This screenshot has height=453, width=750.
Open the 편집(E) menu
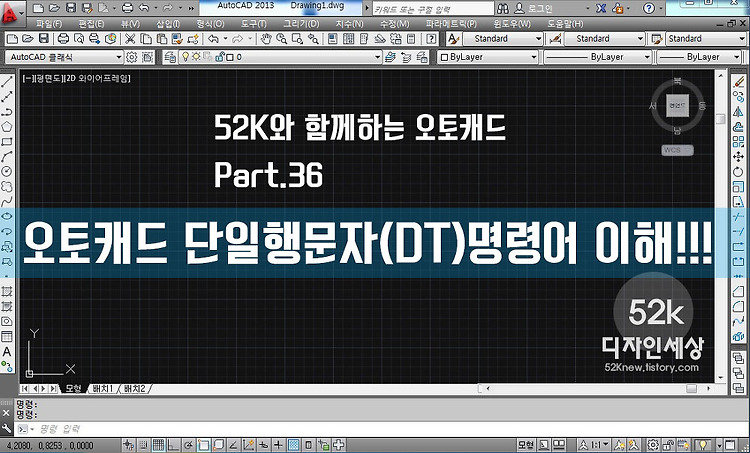tap(91, 23)
